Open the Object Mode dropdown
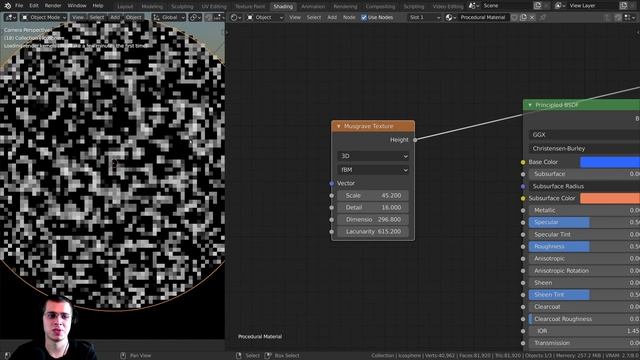The width and height of the screenshot is (640, 360). pyautogui.click(x=44, y=18)
